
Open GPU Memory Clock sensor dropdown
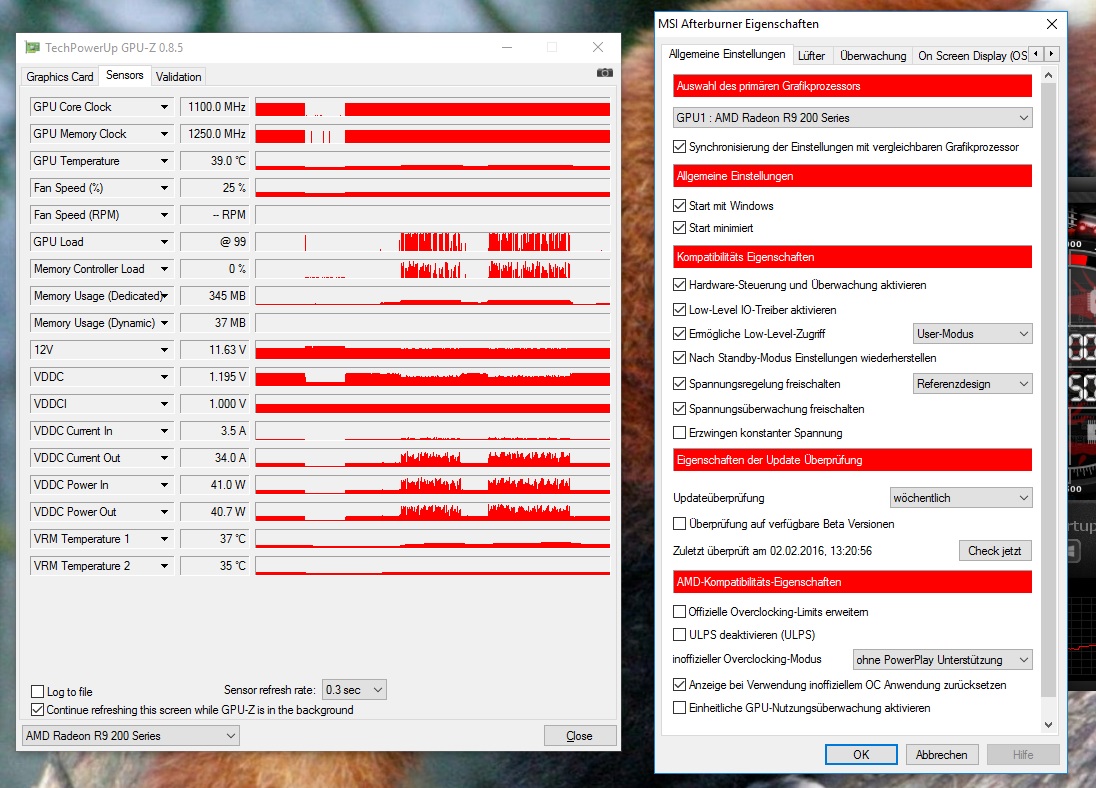tap(164, 134)
